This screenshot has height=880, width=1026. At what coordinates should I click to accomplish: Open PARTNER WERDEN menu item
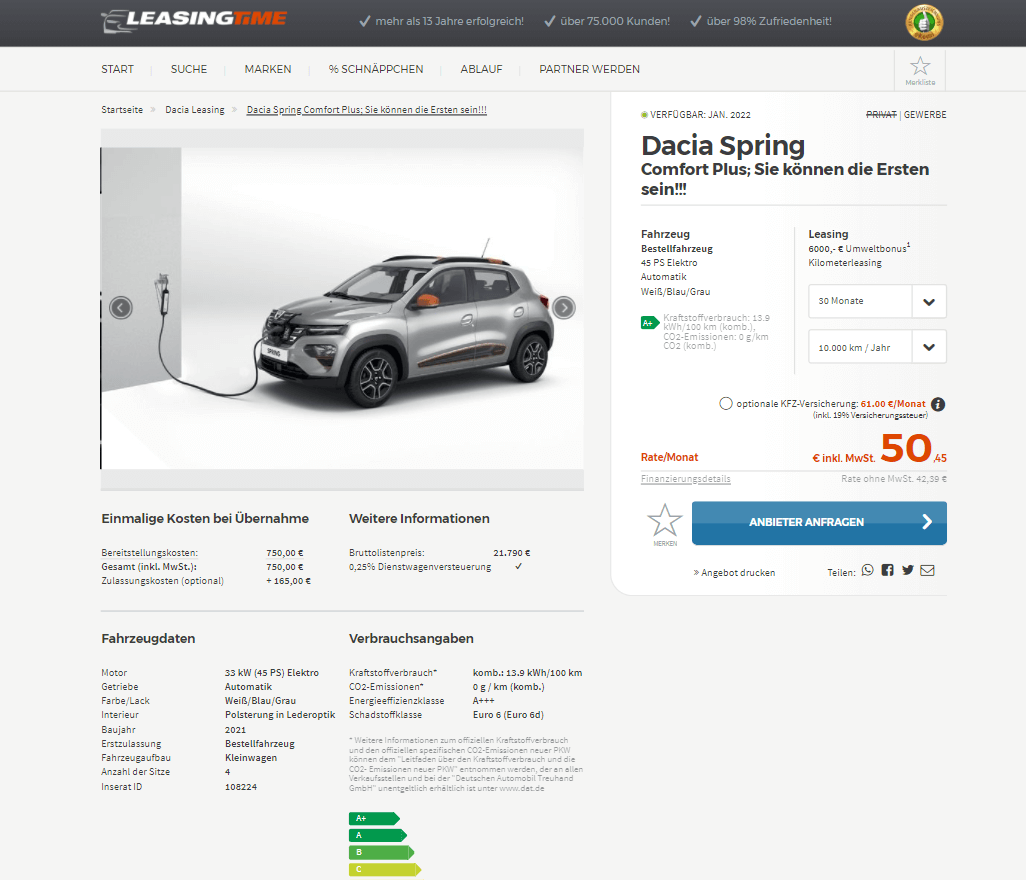pyautogui.click(x=590, y=69)
